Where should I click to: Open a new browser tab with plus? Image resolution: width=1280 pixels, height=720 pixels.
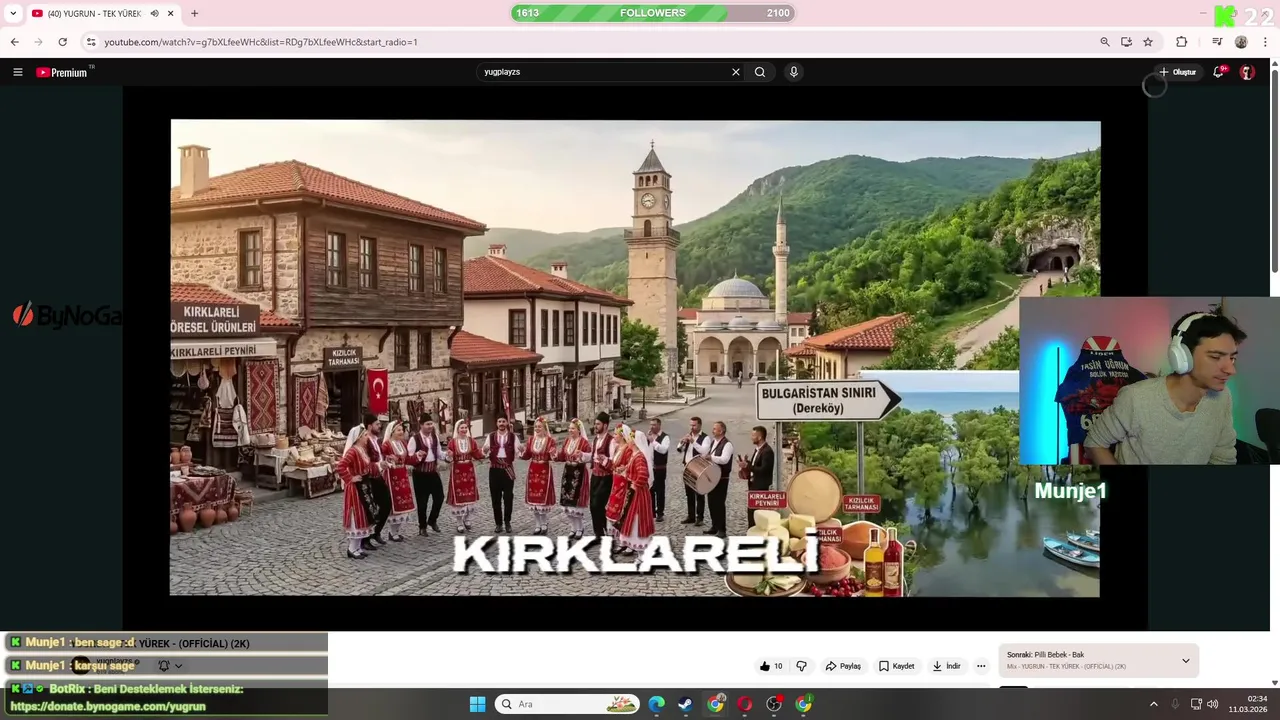pyautogui.click(x=194, y=13)
